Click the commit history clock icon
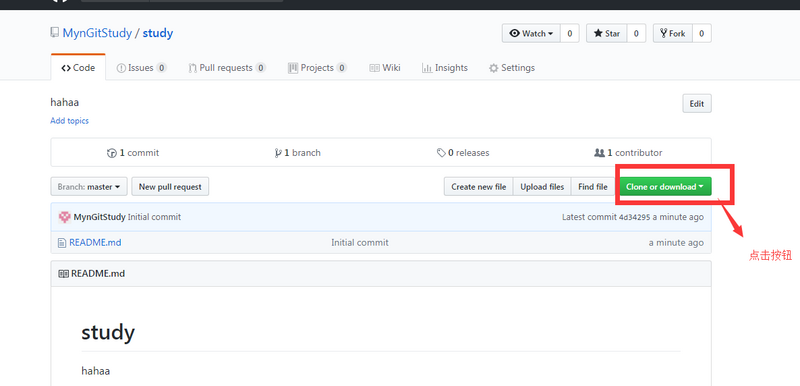This screenshot has height=386, width=800. (112, 153)
